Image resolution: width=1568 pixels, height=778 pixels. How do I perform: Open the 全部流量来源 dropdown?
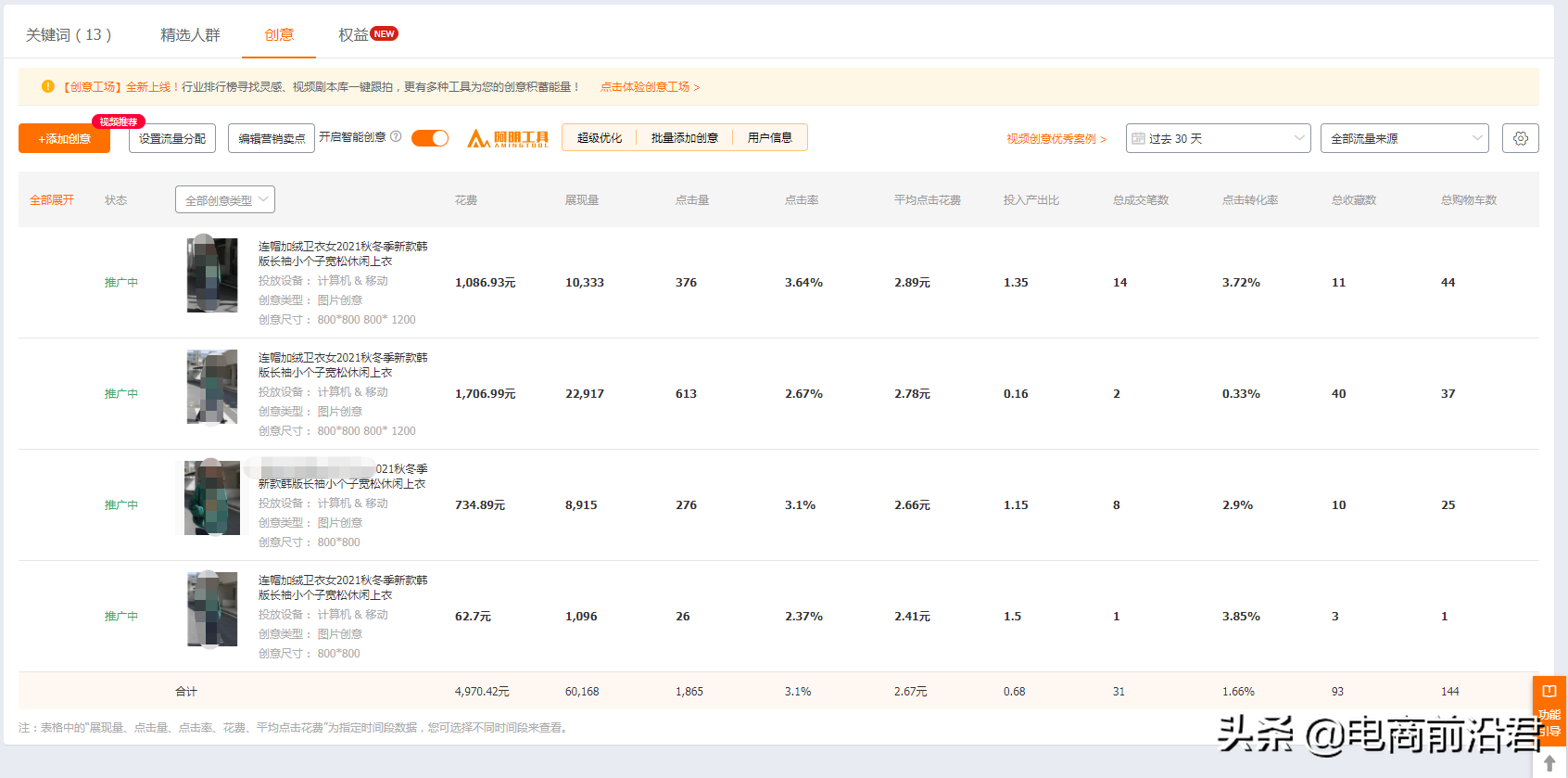[1404, 138]
